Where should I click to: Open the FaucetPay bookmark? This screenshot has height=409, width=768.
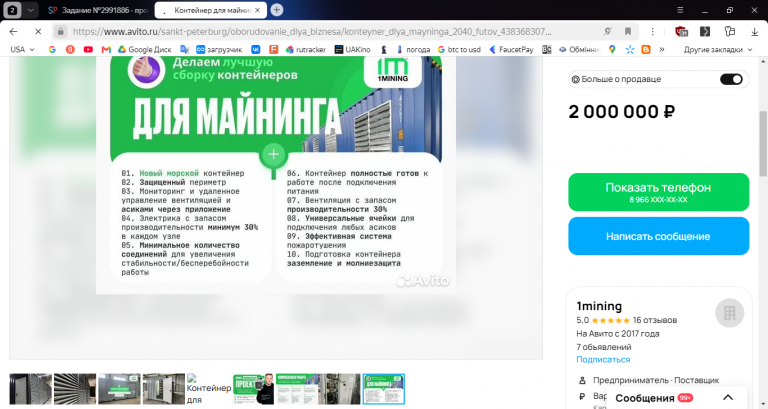coord(511,49)
